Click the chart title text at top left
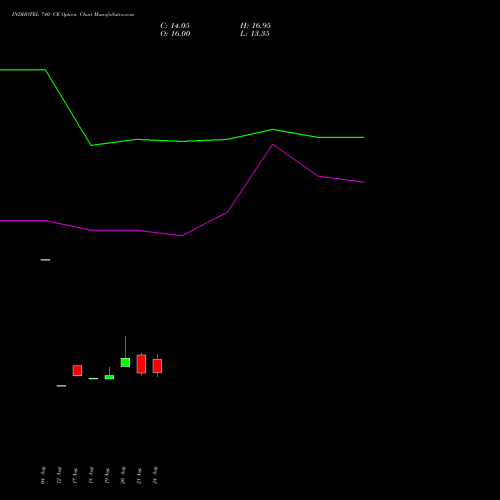This screenshot has height=500, width=500. pyautogui.click(x=73, y=15)
